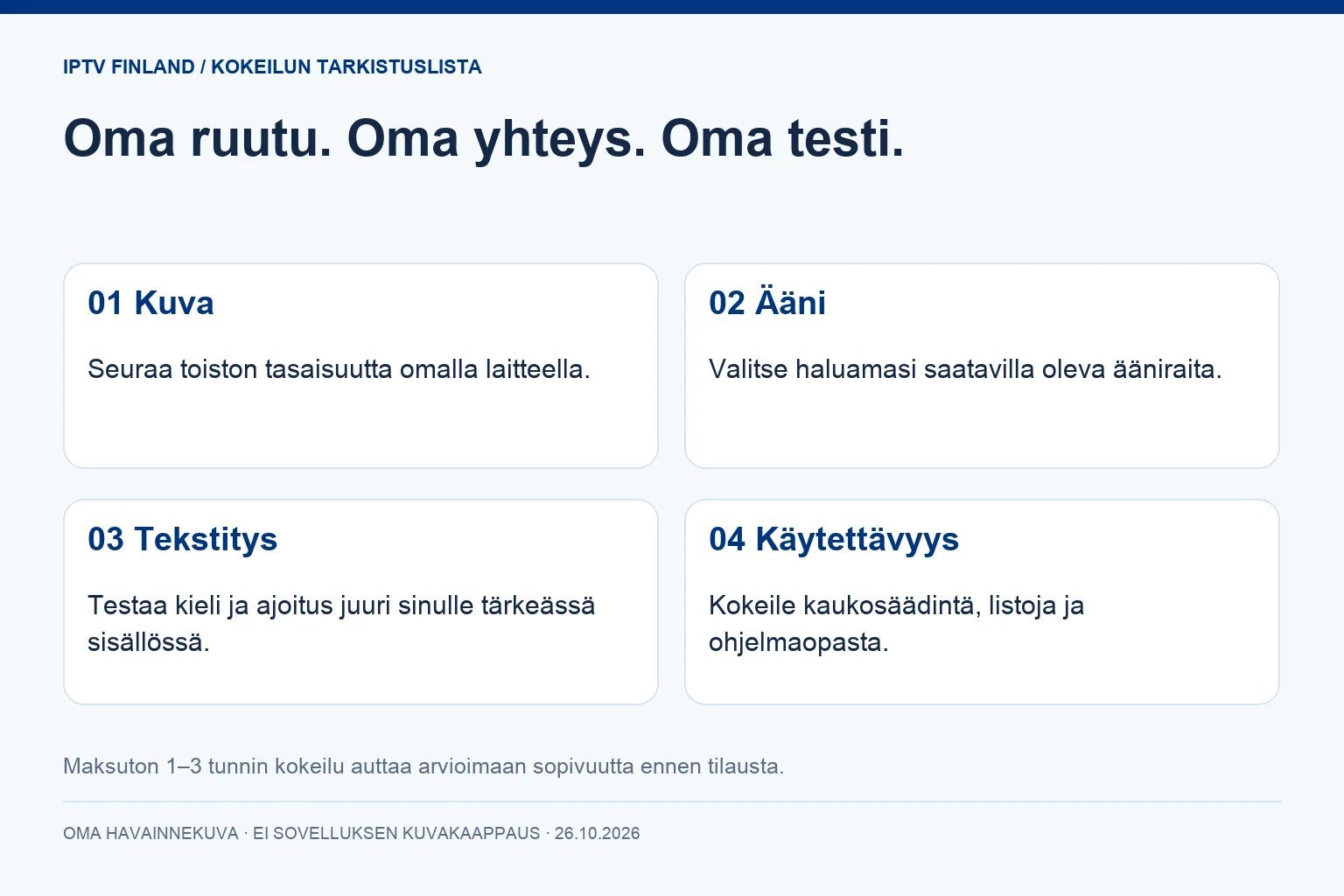Click the 'Kokeile kaukosäädintä, listoja ja ohjelmaopasta.' text

(896, 624)
